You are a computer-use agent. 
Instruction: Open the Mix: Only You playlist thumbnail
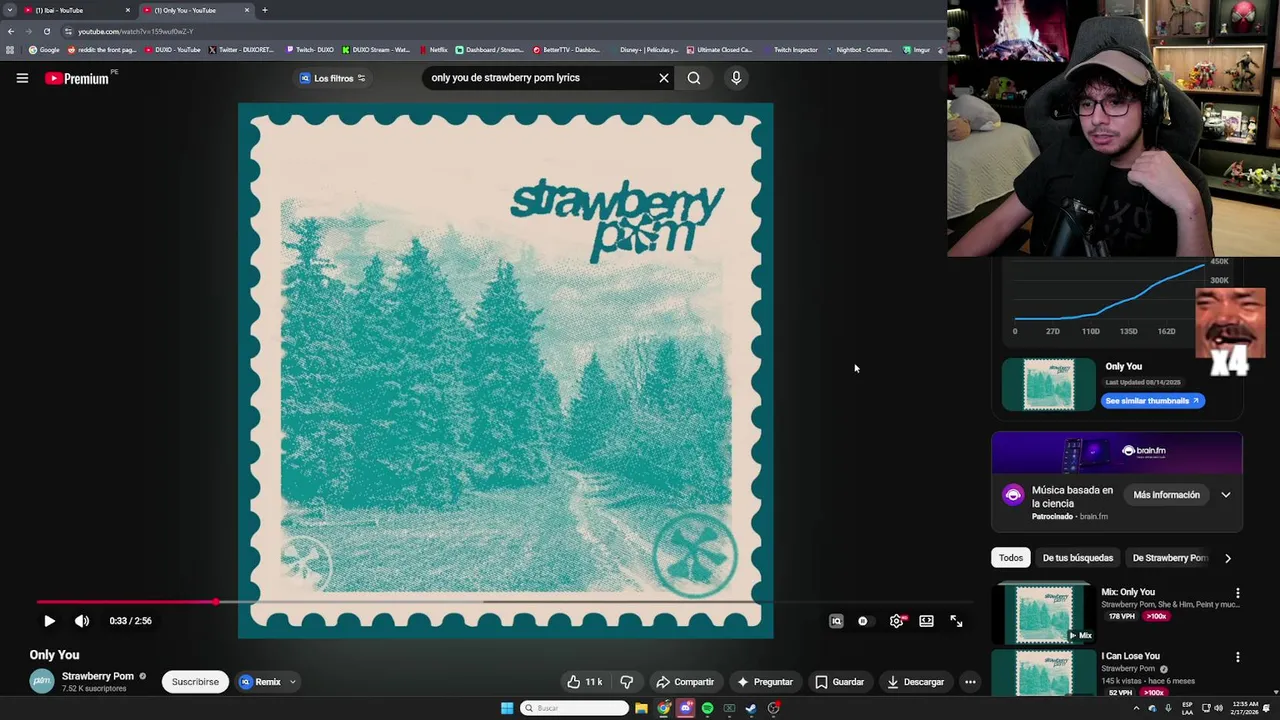1045,613
